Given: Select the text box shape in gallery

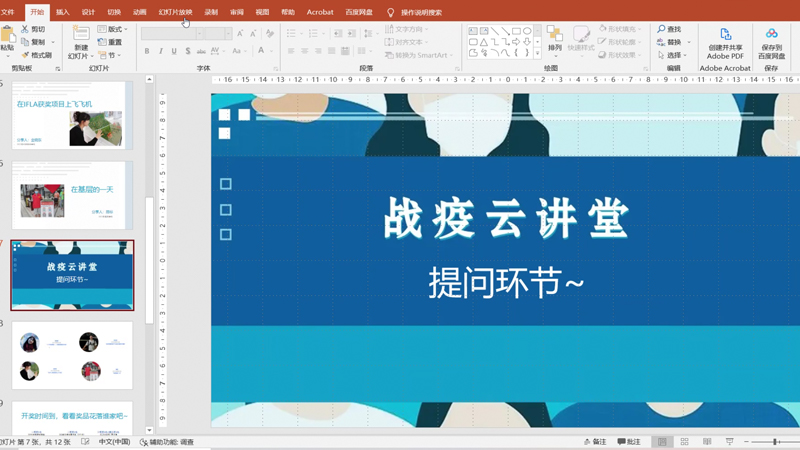Looking at the screenshot, I should pos(473,31).
